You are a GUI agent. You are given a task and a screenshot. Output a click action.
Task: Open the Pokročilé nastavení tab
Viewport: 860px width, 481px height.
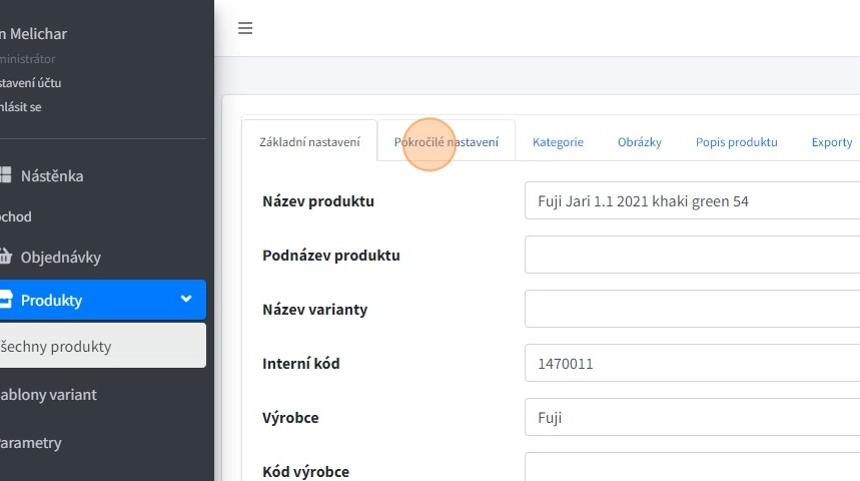[446, 142]
